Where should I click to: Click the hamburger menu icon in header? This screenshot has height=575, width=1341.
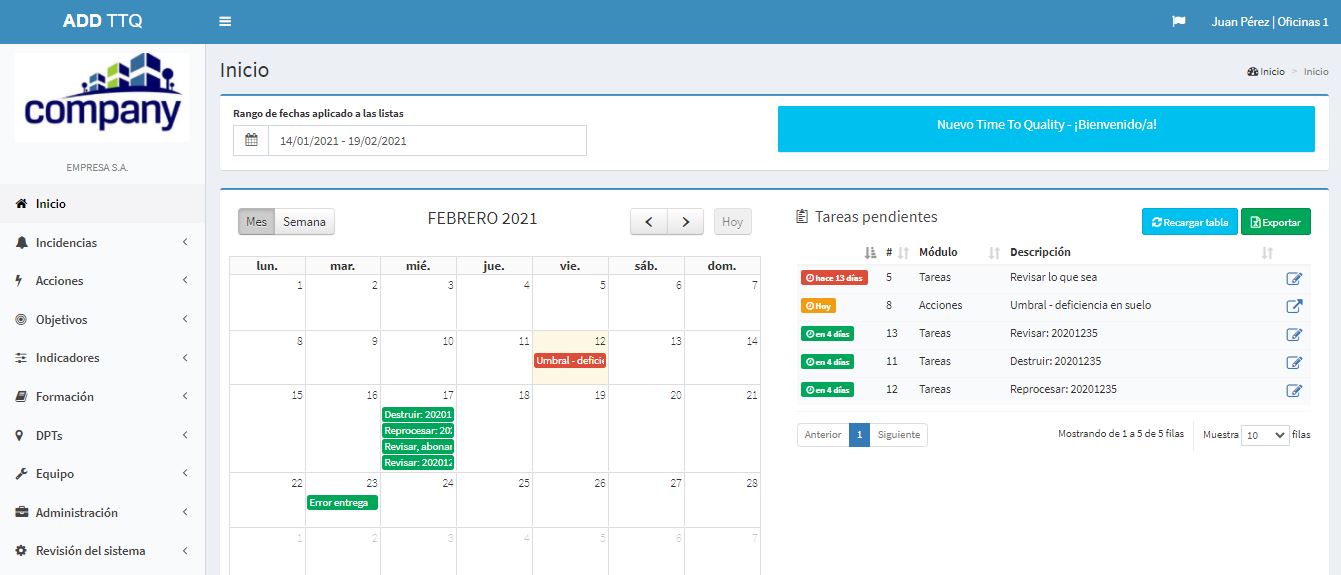(225, 21)
